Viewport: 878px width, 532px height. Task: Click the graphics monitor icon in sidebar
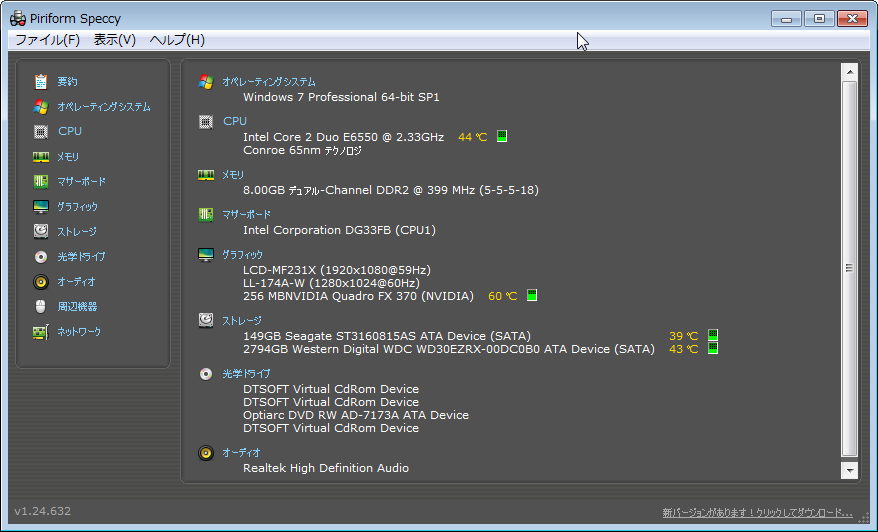[40, 207]
